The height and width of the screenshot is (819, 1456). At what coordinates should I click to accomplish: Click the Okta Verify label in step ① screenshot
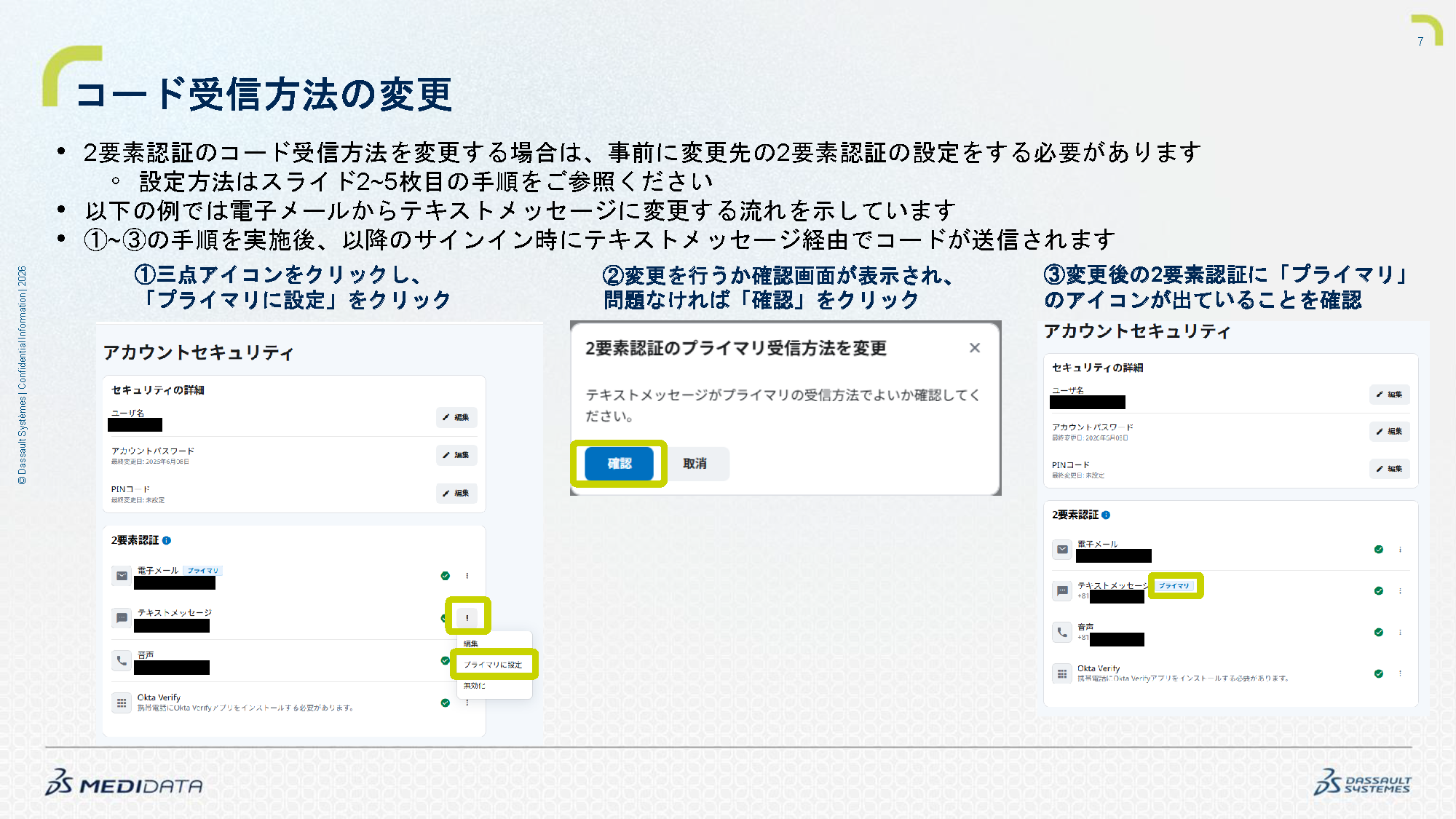pos(159,697)
